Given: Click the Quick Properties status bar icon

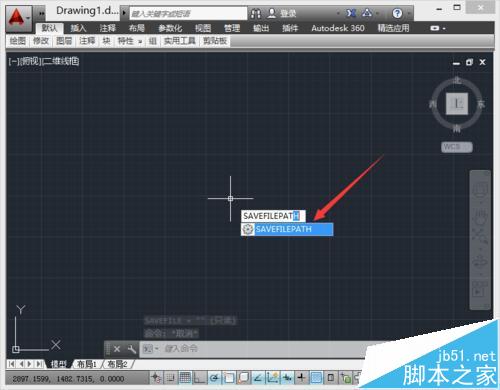Looking at the screenshot, I should [331, 378].
